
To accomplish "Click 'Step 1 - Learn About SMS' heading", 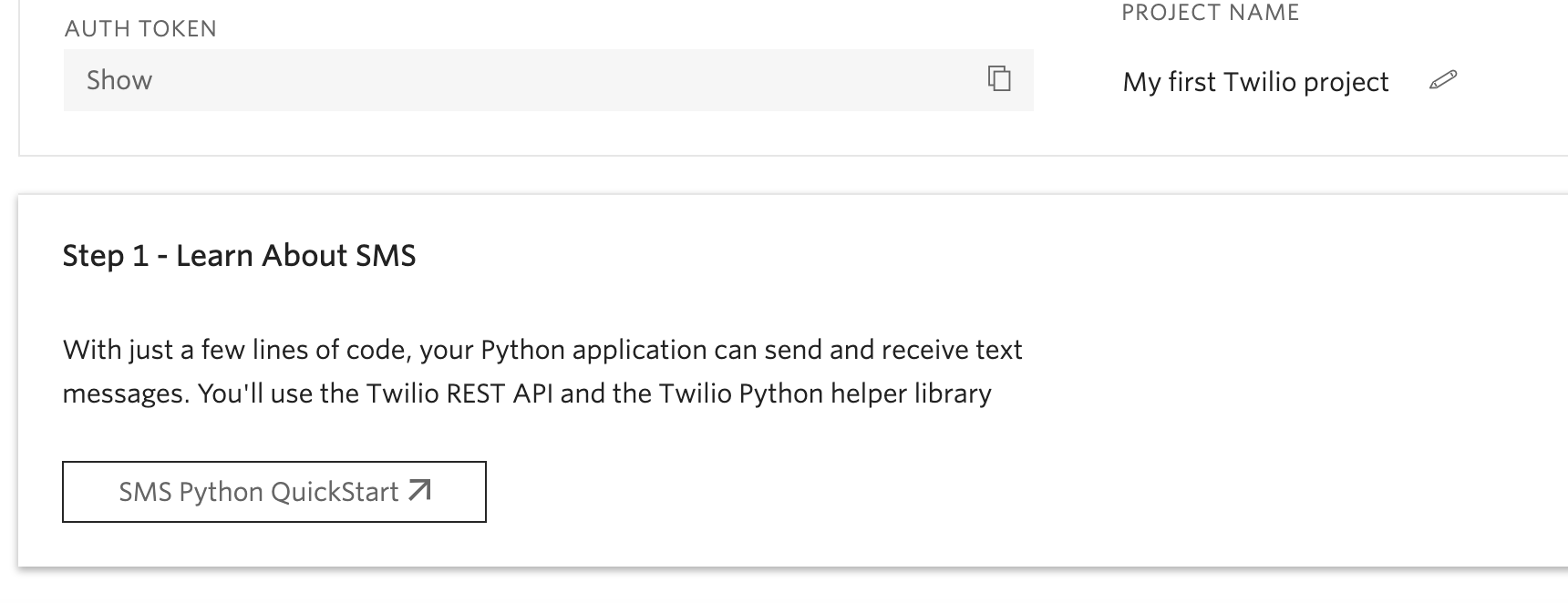I will tap(239, 256).
